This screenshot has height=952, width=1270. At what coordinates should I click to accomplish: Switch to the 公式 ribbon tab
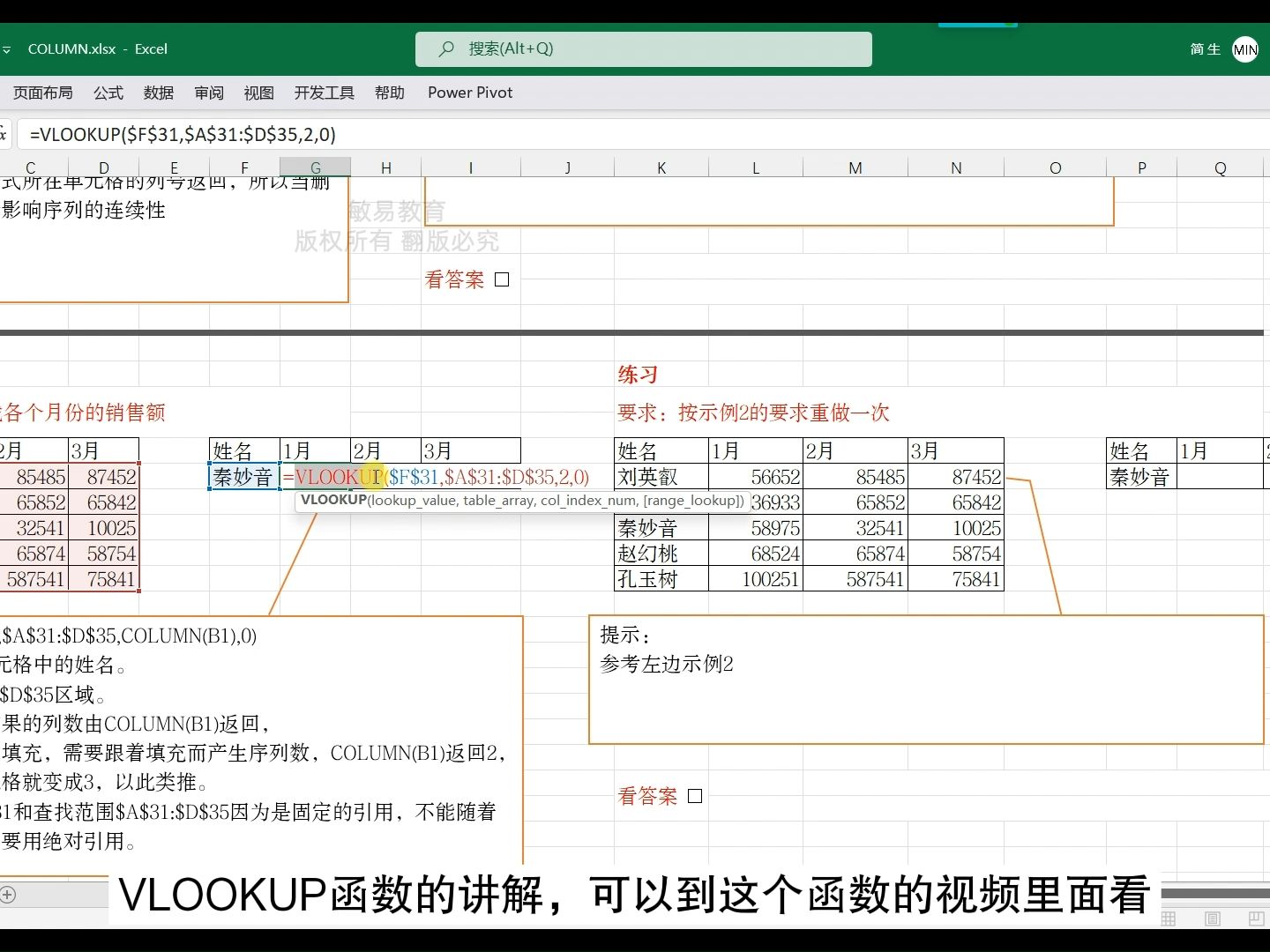pos(107,93)
